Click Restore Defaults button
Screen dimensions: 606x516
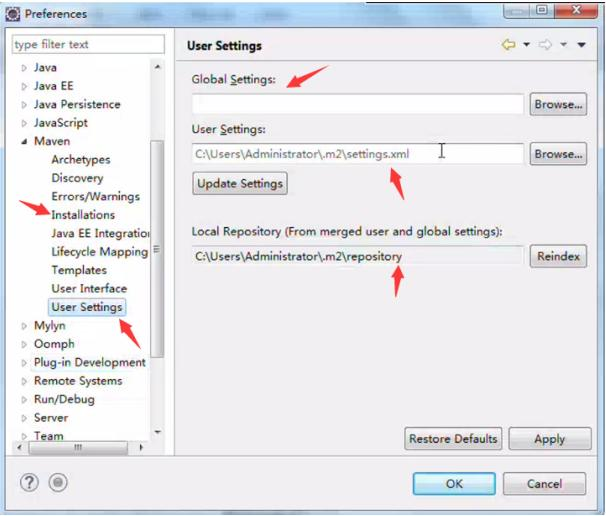click(x=453, y=439)
